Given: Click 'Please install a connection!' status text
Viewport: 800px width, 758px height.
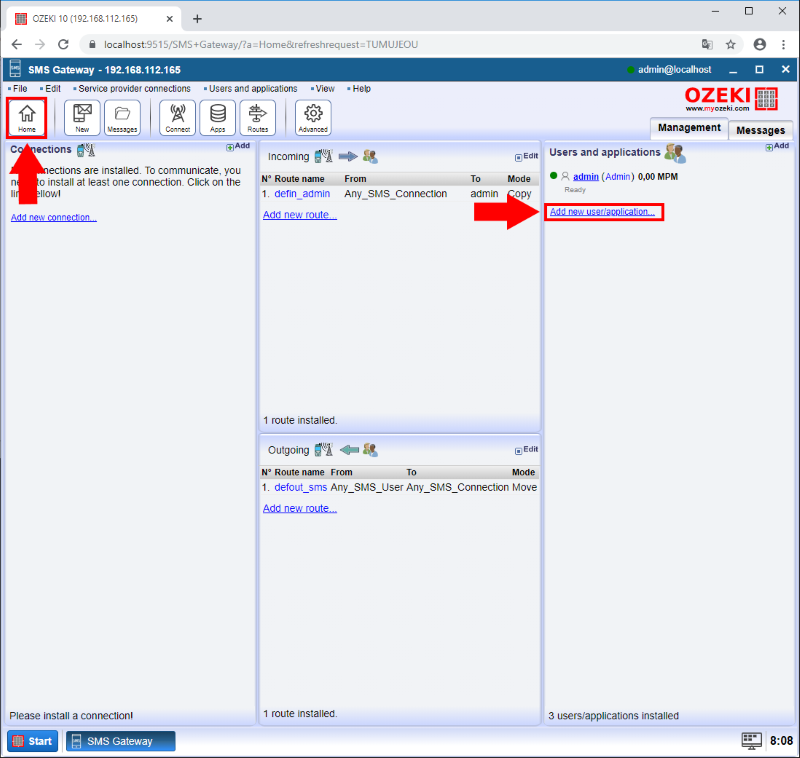Looking at the screenshot, I should click(71, 716).
